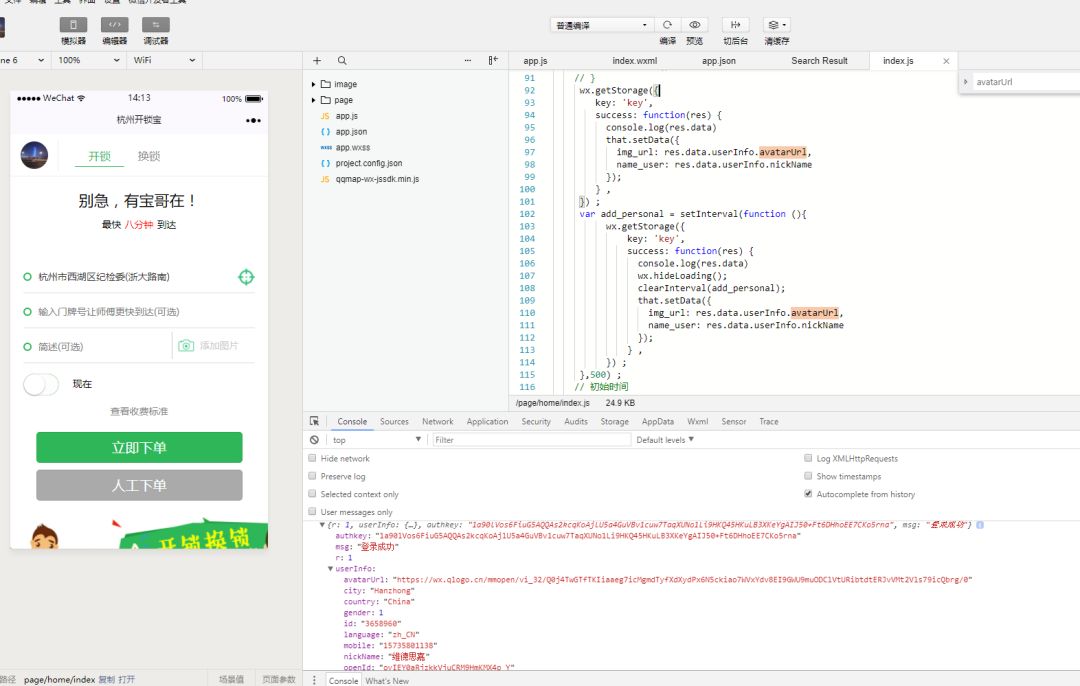Screen dimensions: 1080x686
Task: Expand the image folder
Action: tap(313, 84)
